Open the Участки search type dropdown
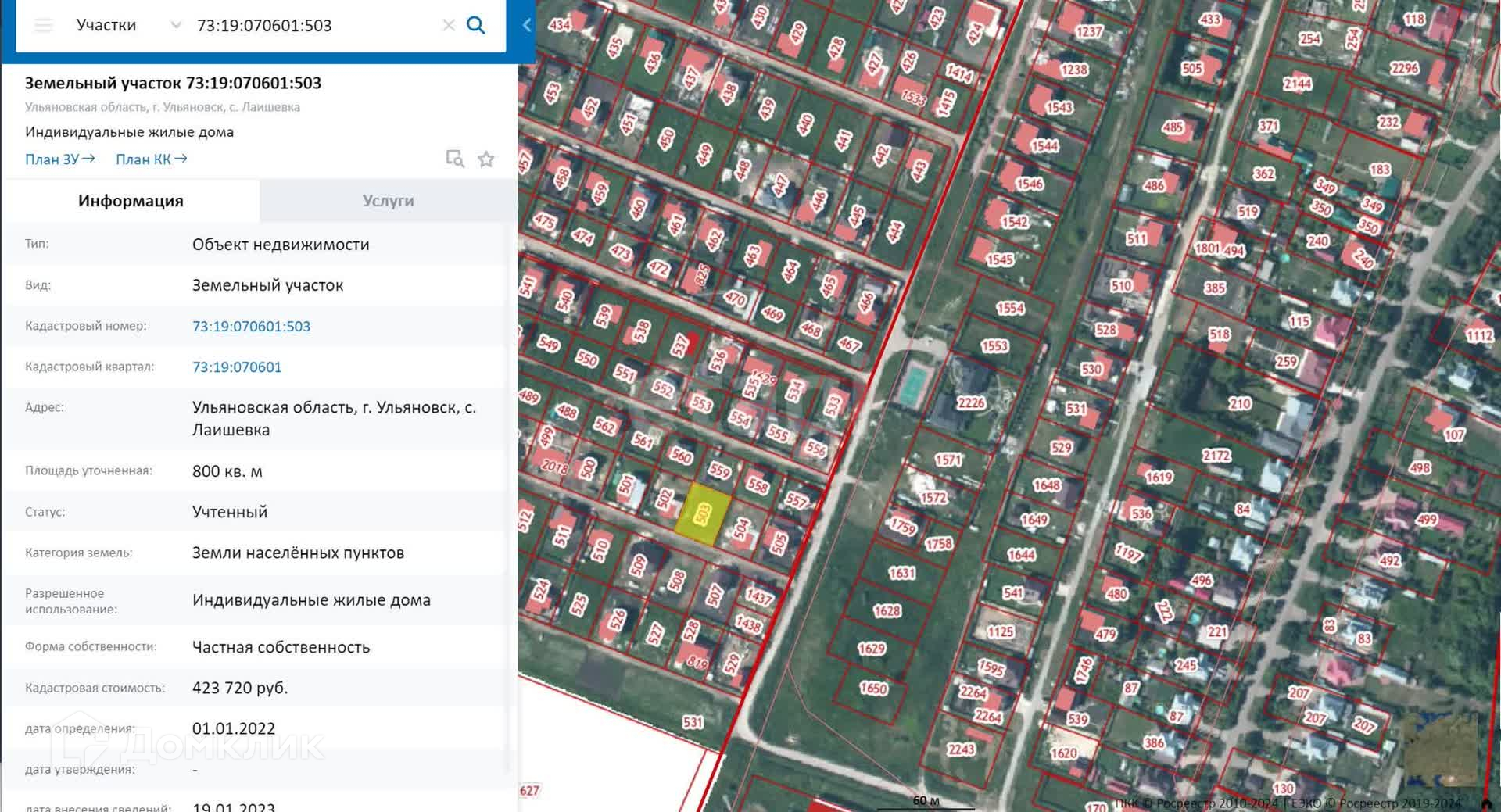The width and height of the screenshot is (1501, 812). pyautogui.click(x=129, y=25)
